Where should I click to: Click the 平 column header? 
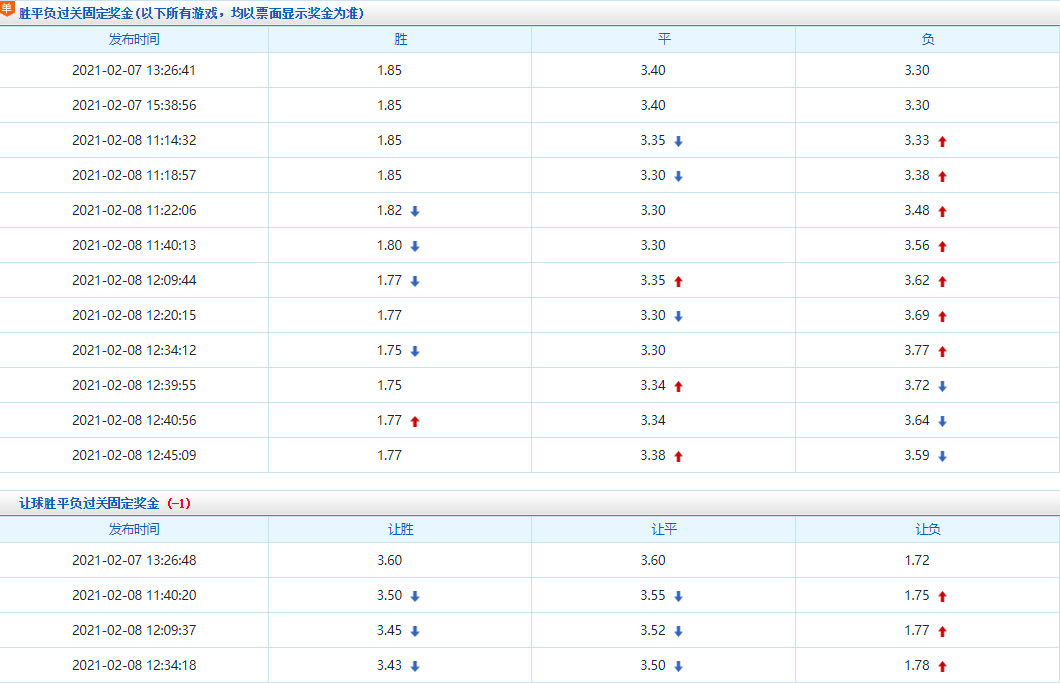664,39
